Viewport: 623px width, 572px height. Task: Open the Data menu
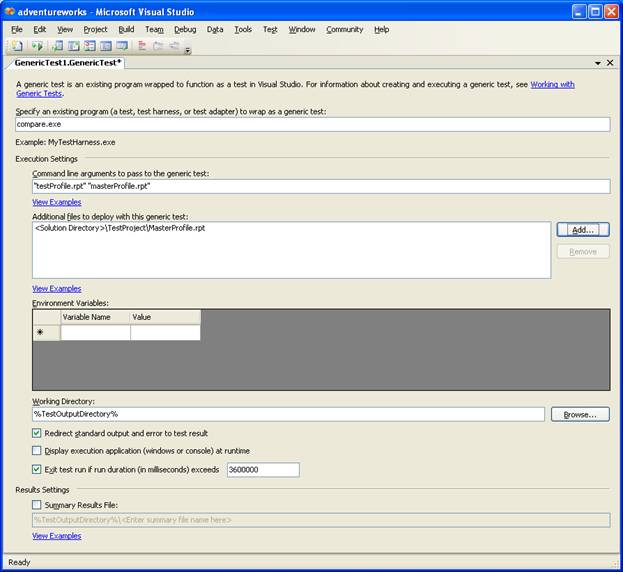pyautogui.click(x=215, y=29)
